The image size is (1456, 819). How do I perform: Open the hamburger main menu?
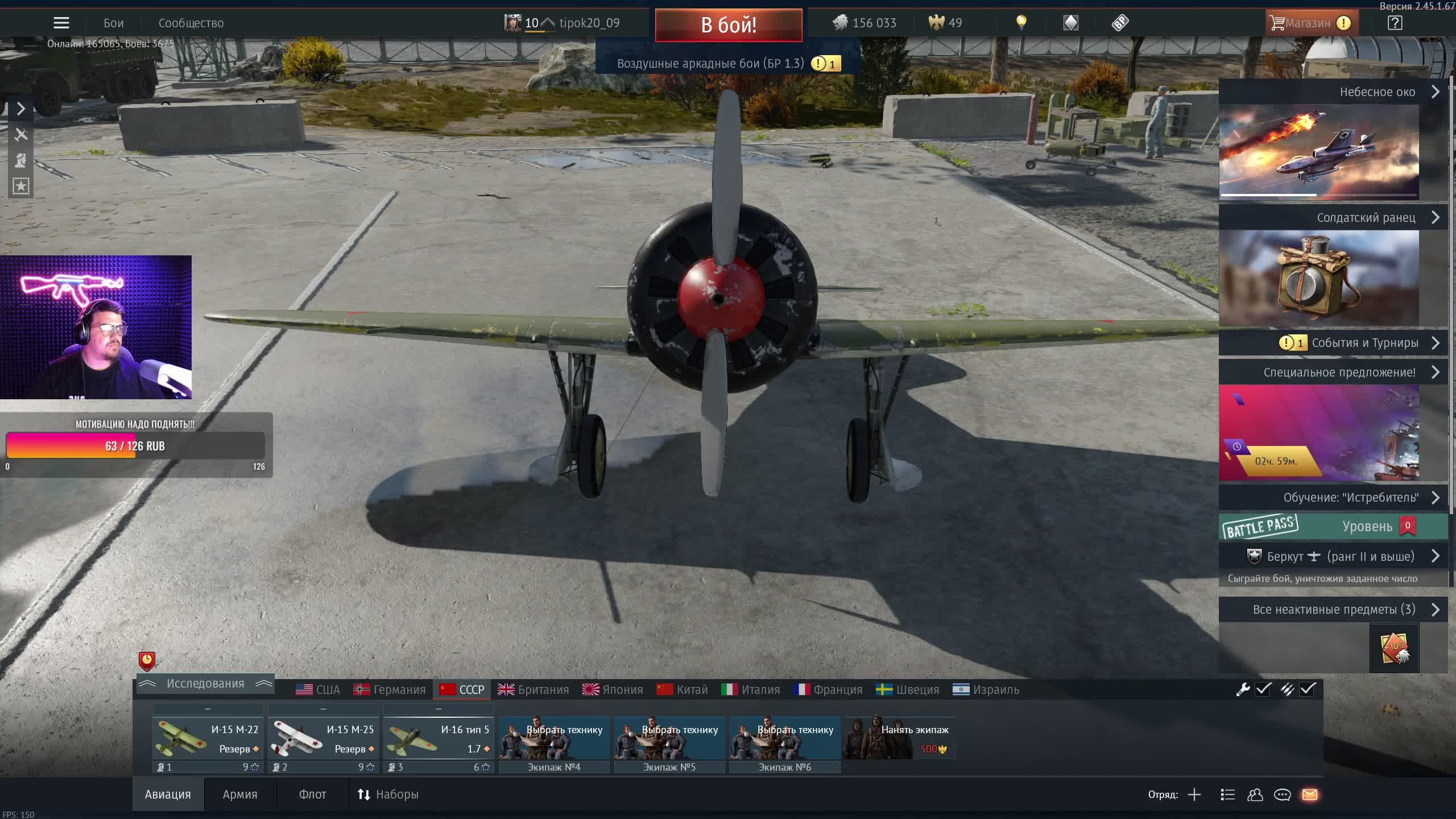[61, 23]
